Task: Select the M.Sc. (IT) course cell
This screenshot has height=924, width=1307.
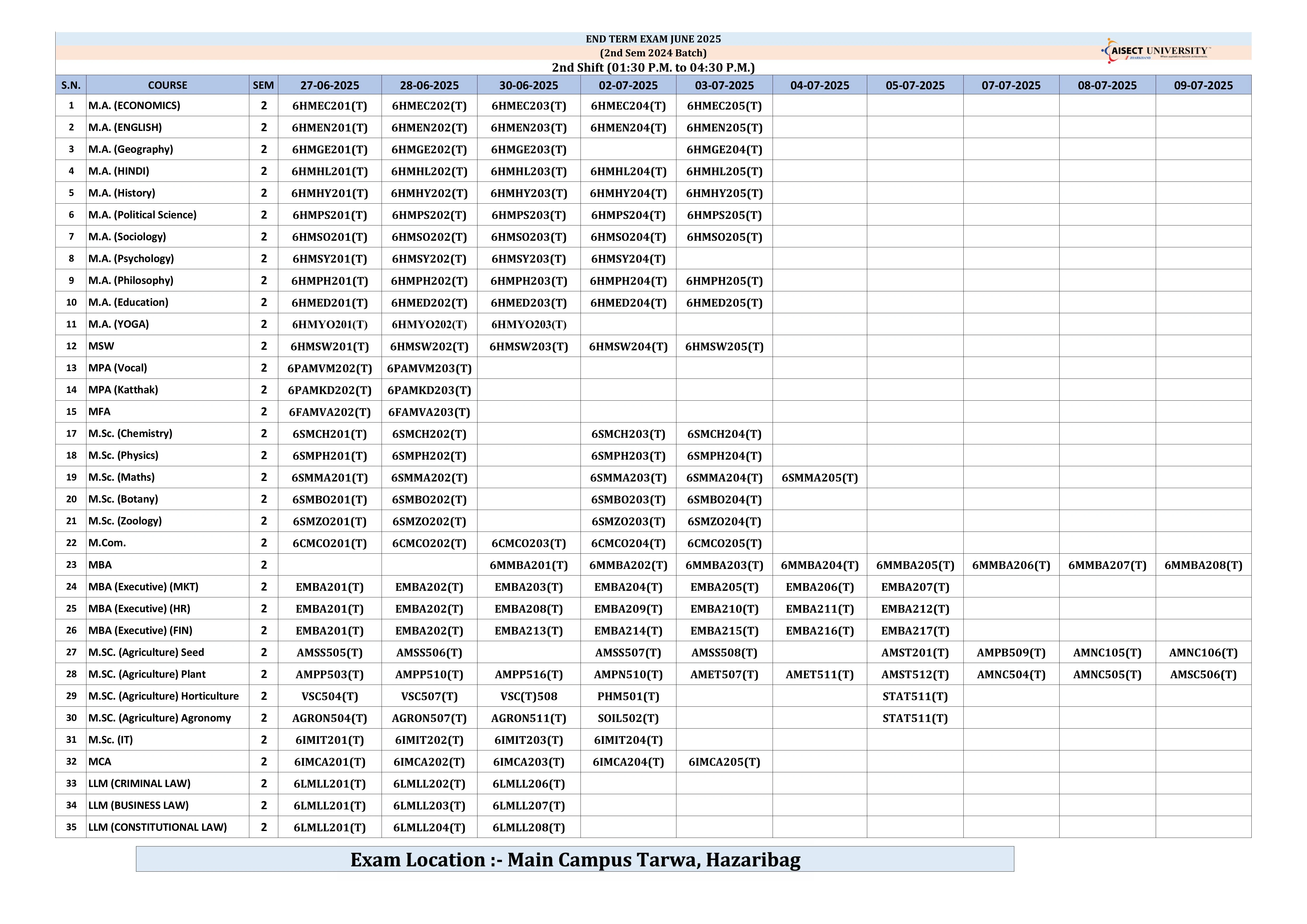Action: (167, 740)
